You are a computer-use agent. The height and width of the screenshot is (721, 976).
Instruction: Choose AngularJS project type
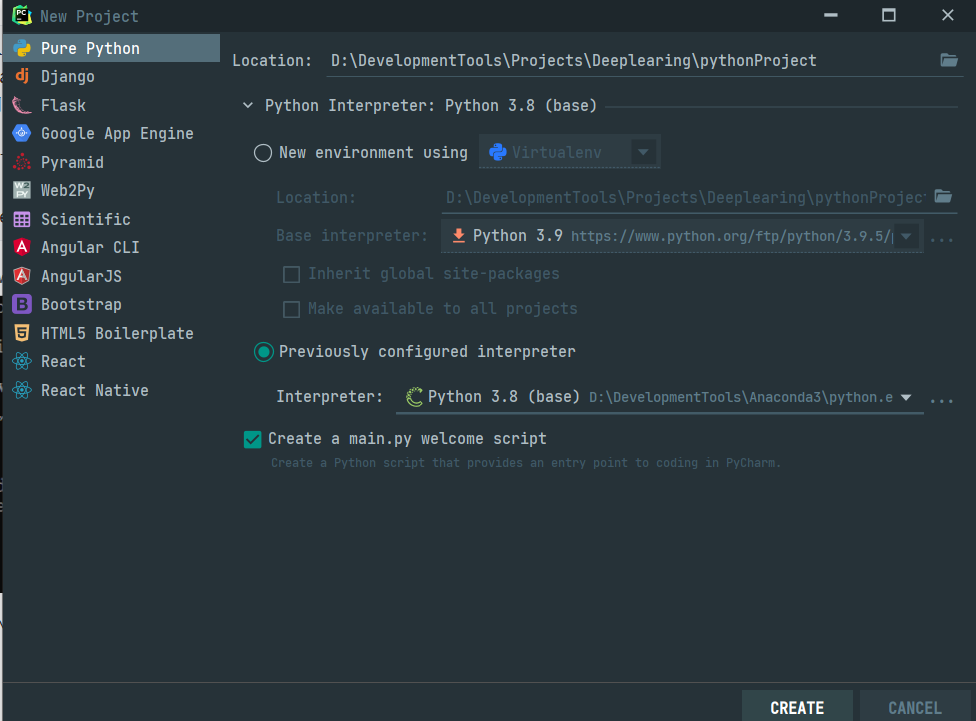point(111,276)
